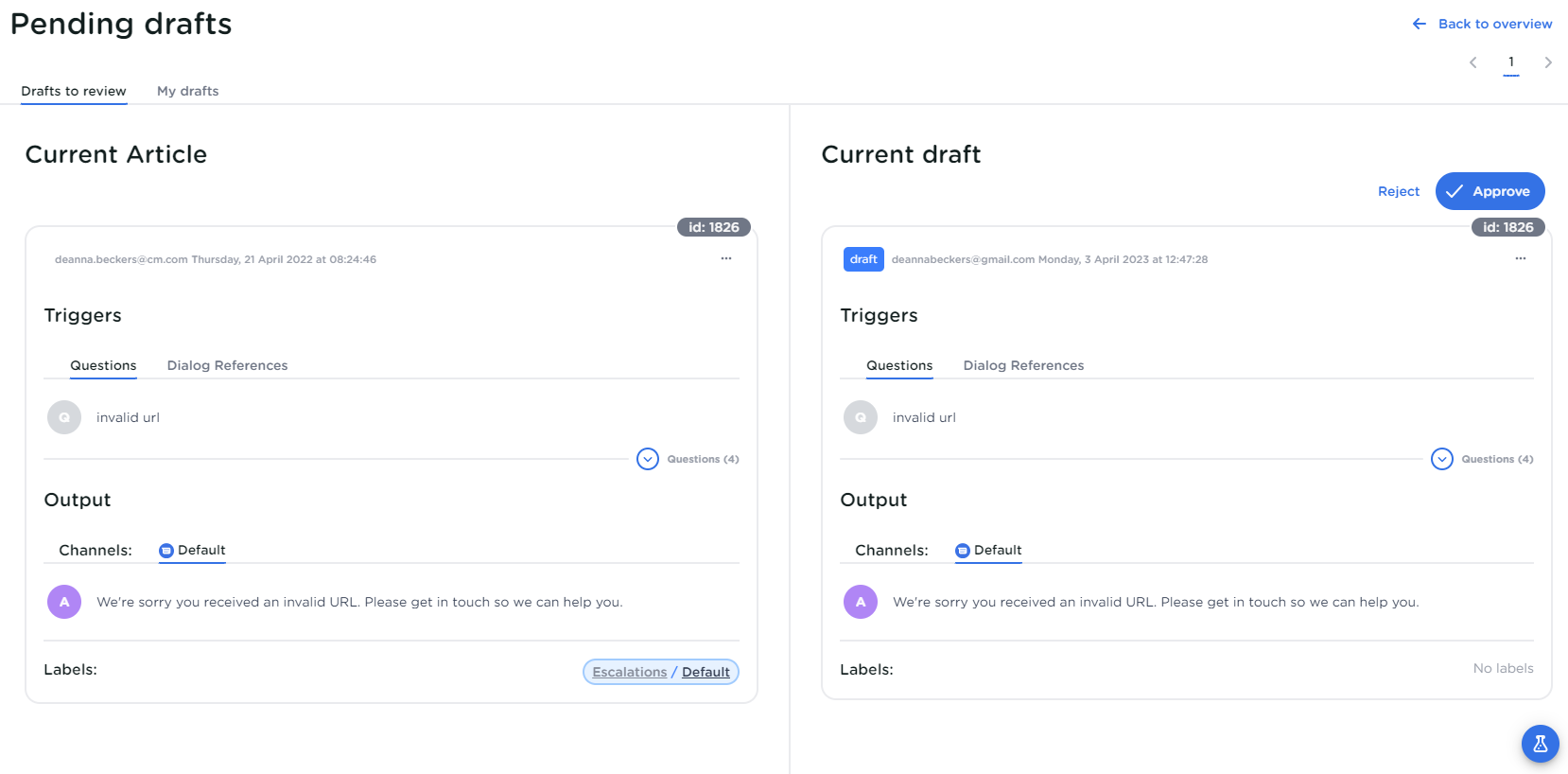Expand Questions (4) in Current Article
The height and width of the screenshot is (774, 1568).
648,459
